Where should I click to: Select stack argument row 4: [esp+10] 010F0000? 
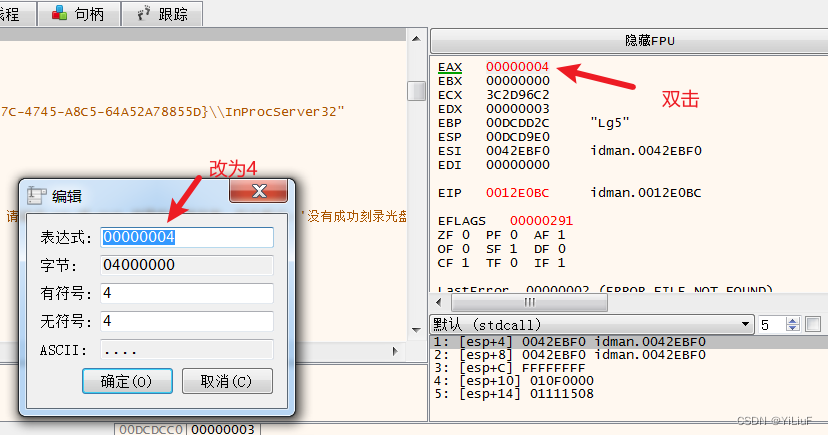[629, 381]
